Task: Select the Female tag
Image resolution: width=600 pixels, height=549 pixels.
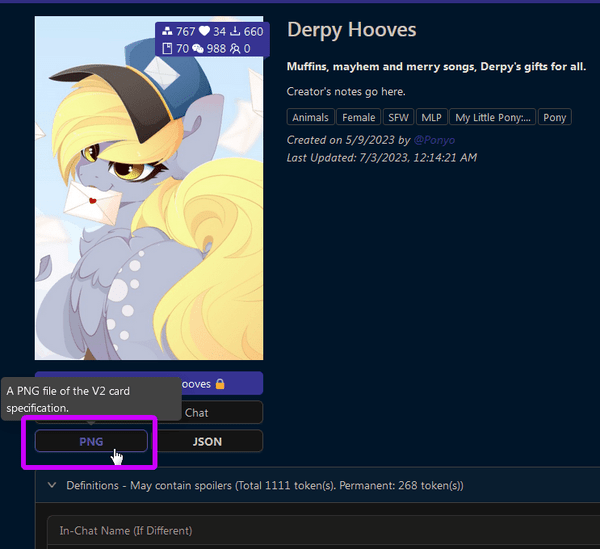Action: pos(359,118)
